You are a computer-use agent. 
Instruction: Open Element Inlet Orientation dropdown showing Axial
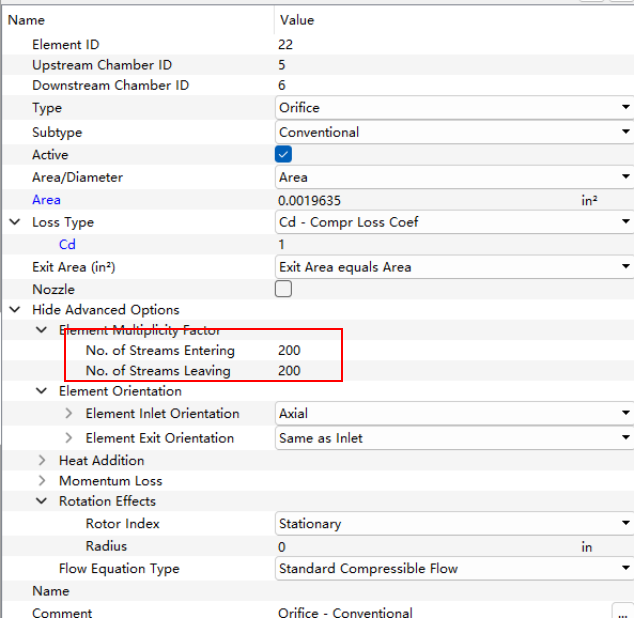point(454,413)
